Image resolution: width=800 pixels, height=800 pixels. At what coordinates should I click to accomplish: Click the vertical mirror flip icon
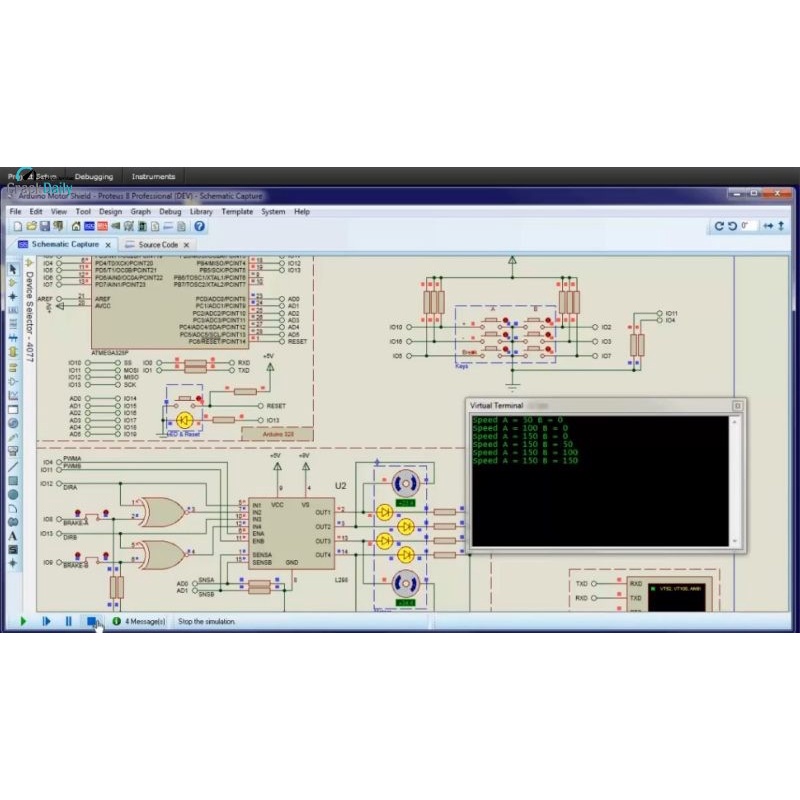(x=781, y=226)
